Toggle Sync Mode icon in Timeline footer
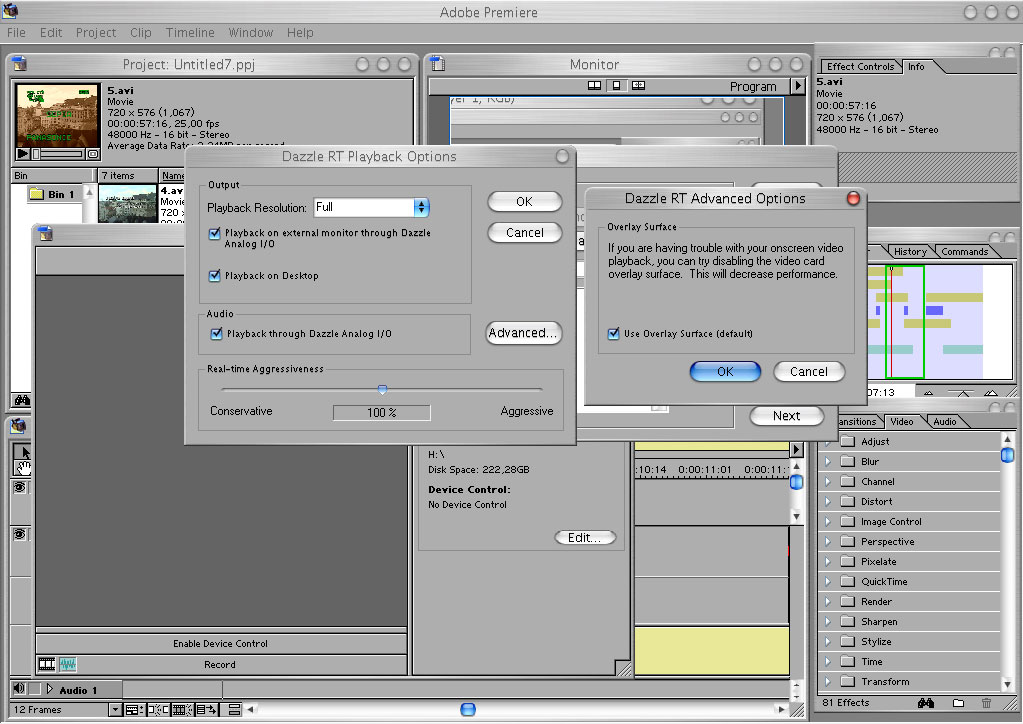 pos(234,710)
